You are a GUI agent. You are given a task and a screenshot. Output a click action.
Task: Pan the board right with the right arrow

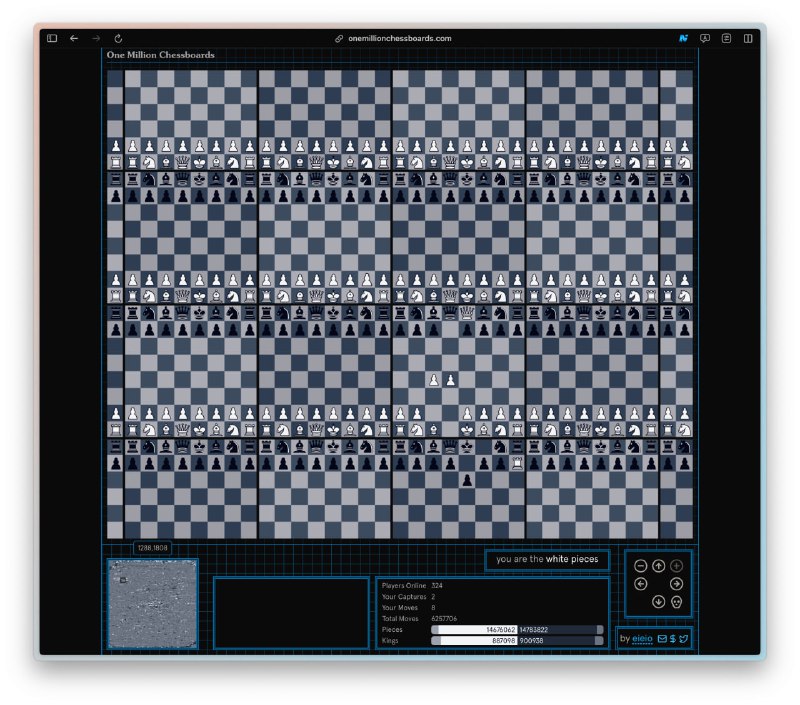(677, 584)
